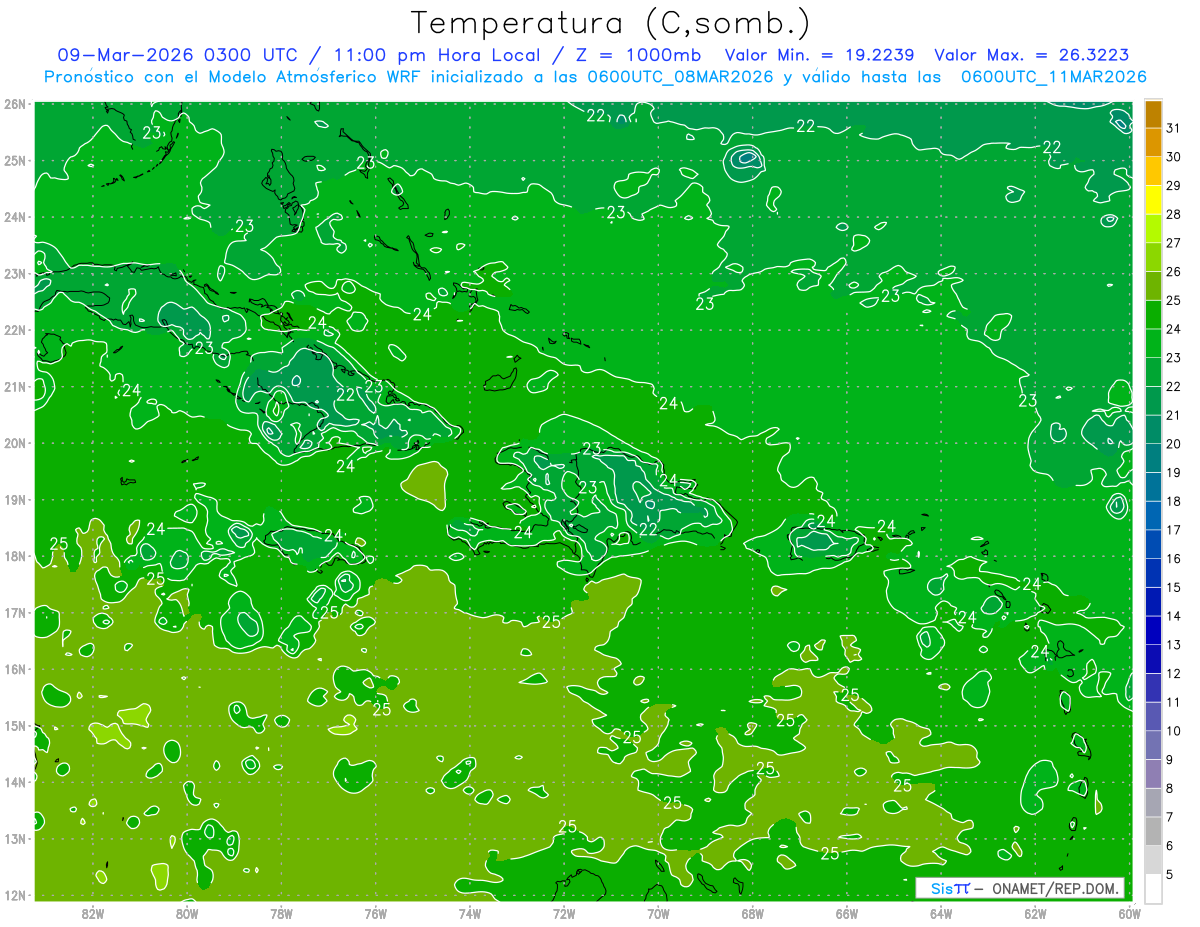Screen dimensions: 1200x927
Task: Click the 12N latitude axis label
Action: click(x=15, y=895)
